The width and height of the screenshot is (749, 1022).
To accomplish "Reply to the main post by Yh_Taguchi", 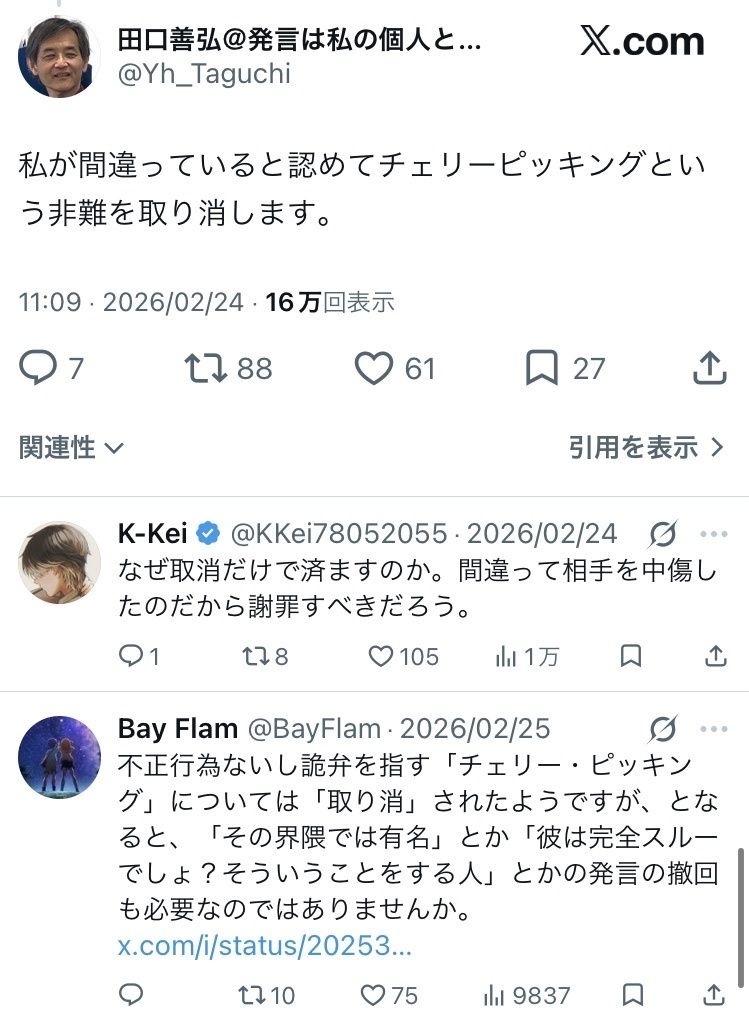I will click(x=38, y=368).
